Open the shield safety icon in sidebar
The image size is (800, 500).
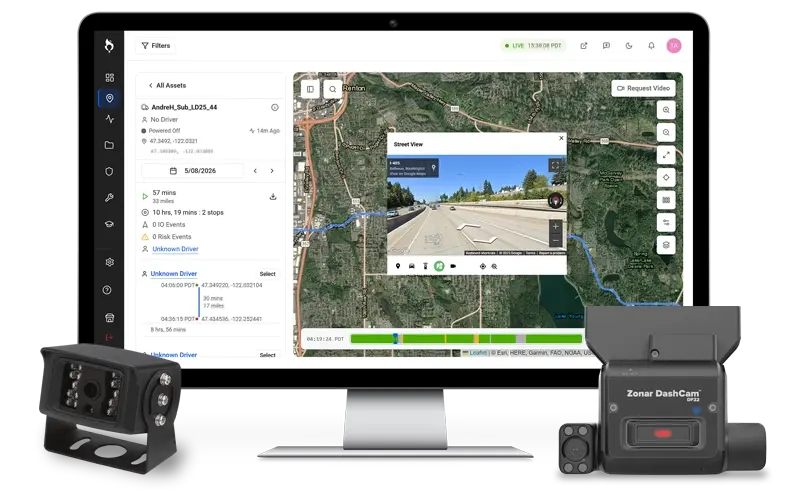coord(109,171)
